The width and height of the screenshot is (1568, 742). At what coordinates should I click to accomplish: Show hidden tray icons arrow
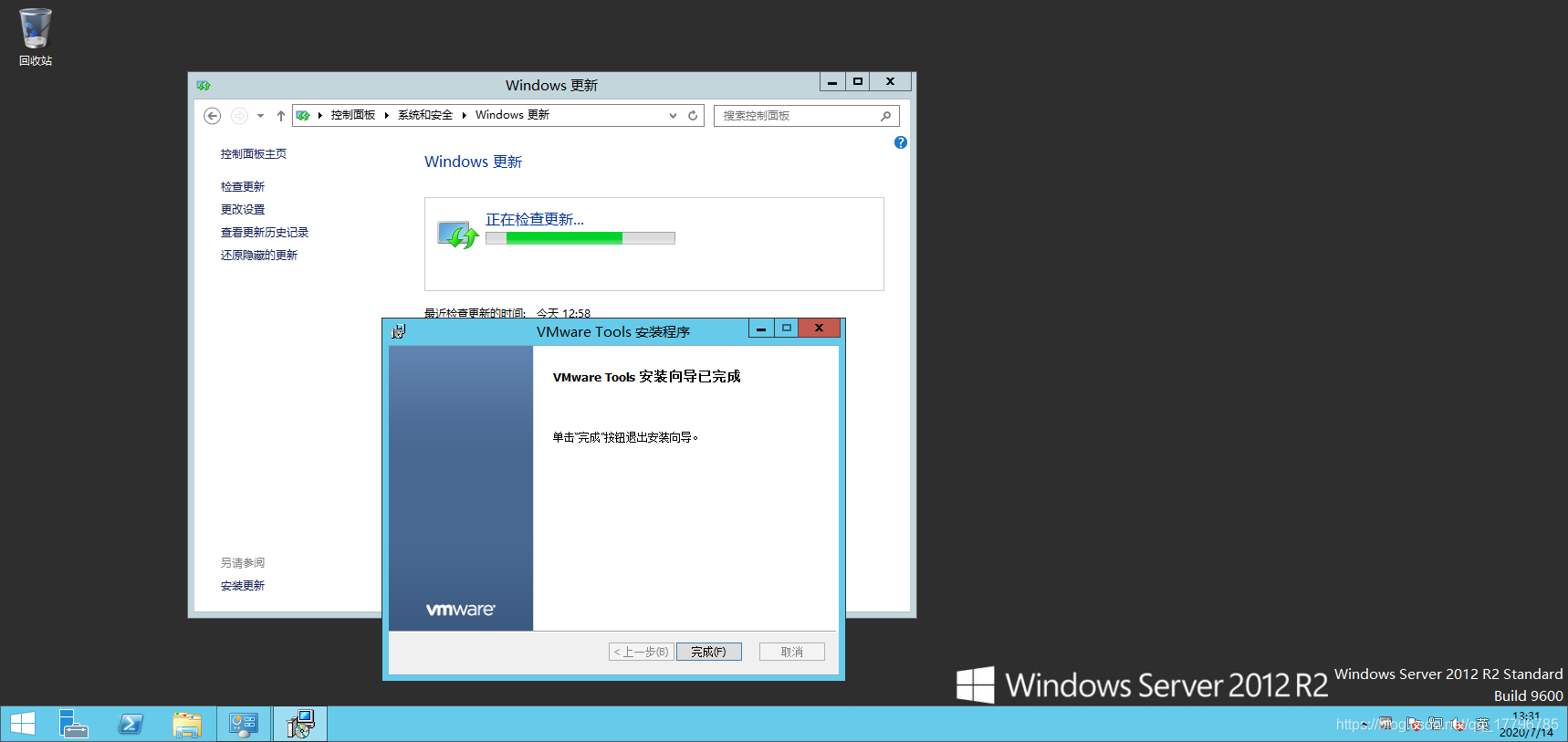tap(1364, 724)
